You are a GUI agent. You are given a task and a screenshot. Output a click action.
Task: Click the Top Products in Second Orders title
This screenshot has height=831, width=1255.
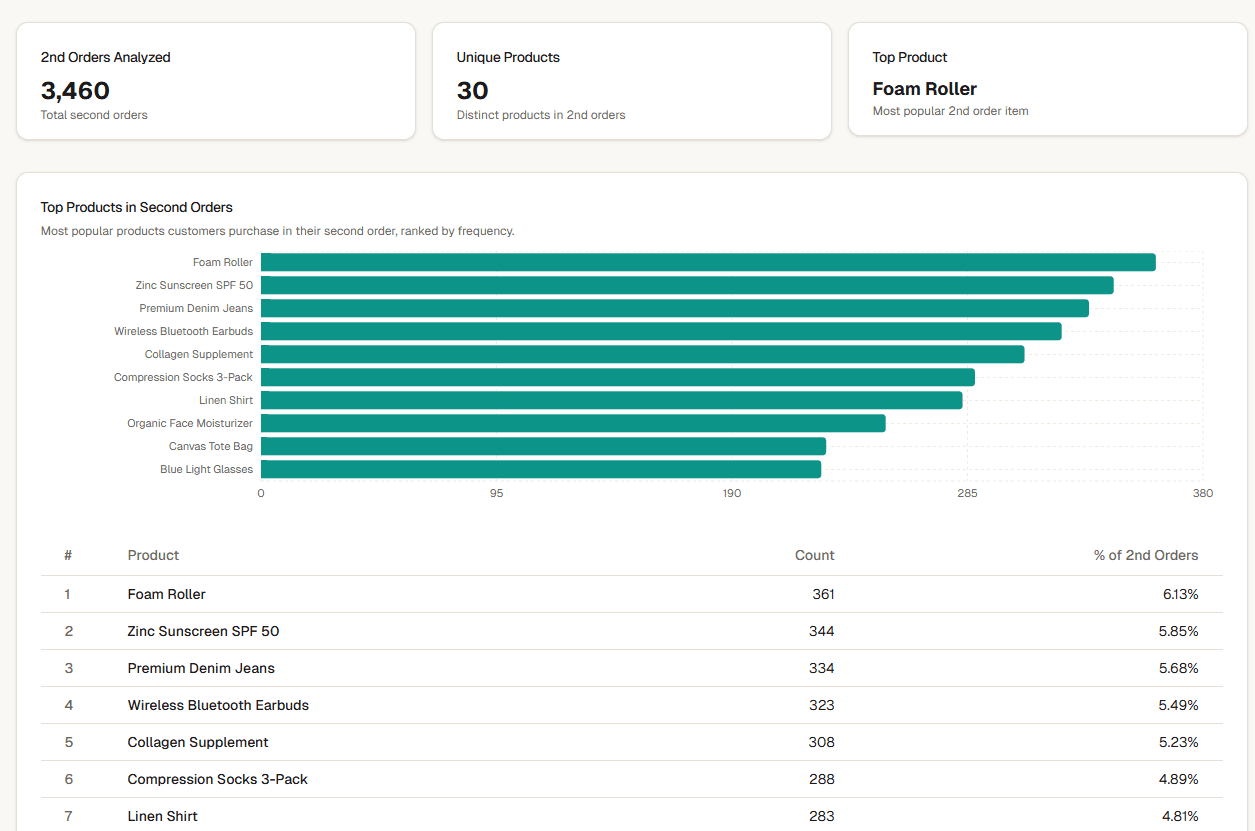136,207
